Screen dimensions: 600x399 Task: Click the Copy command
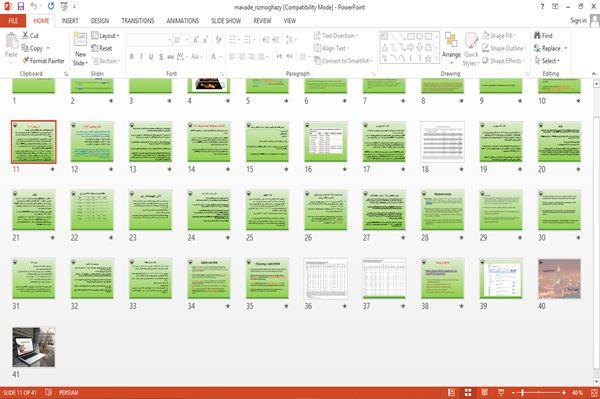[32, 48]
